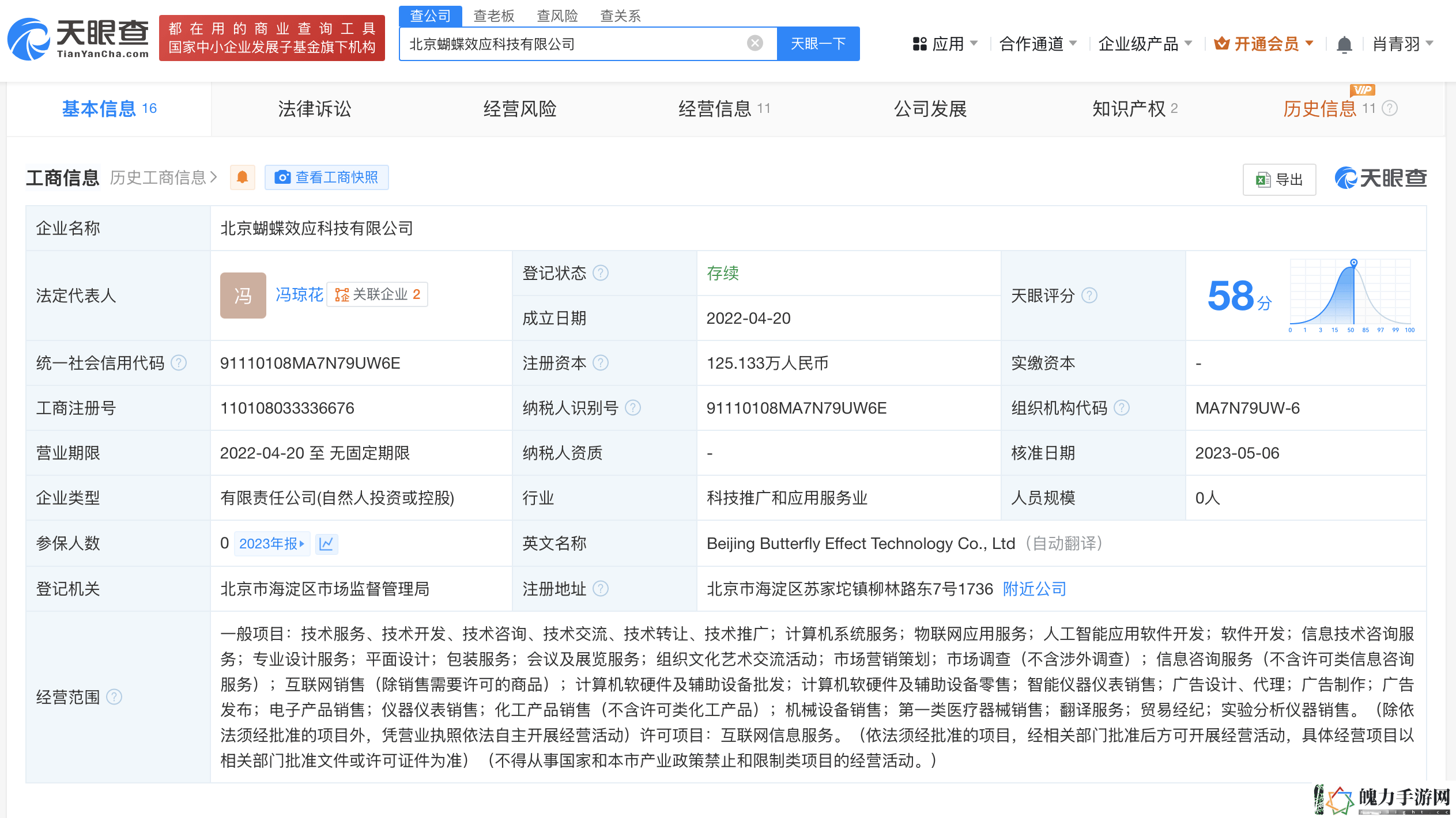Click the red 商业查询工具 banner

271,38
